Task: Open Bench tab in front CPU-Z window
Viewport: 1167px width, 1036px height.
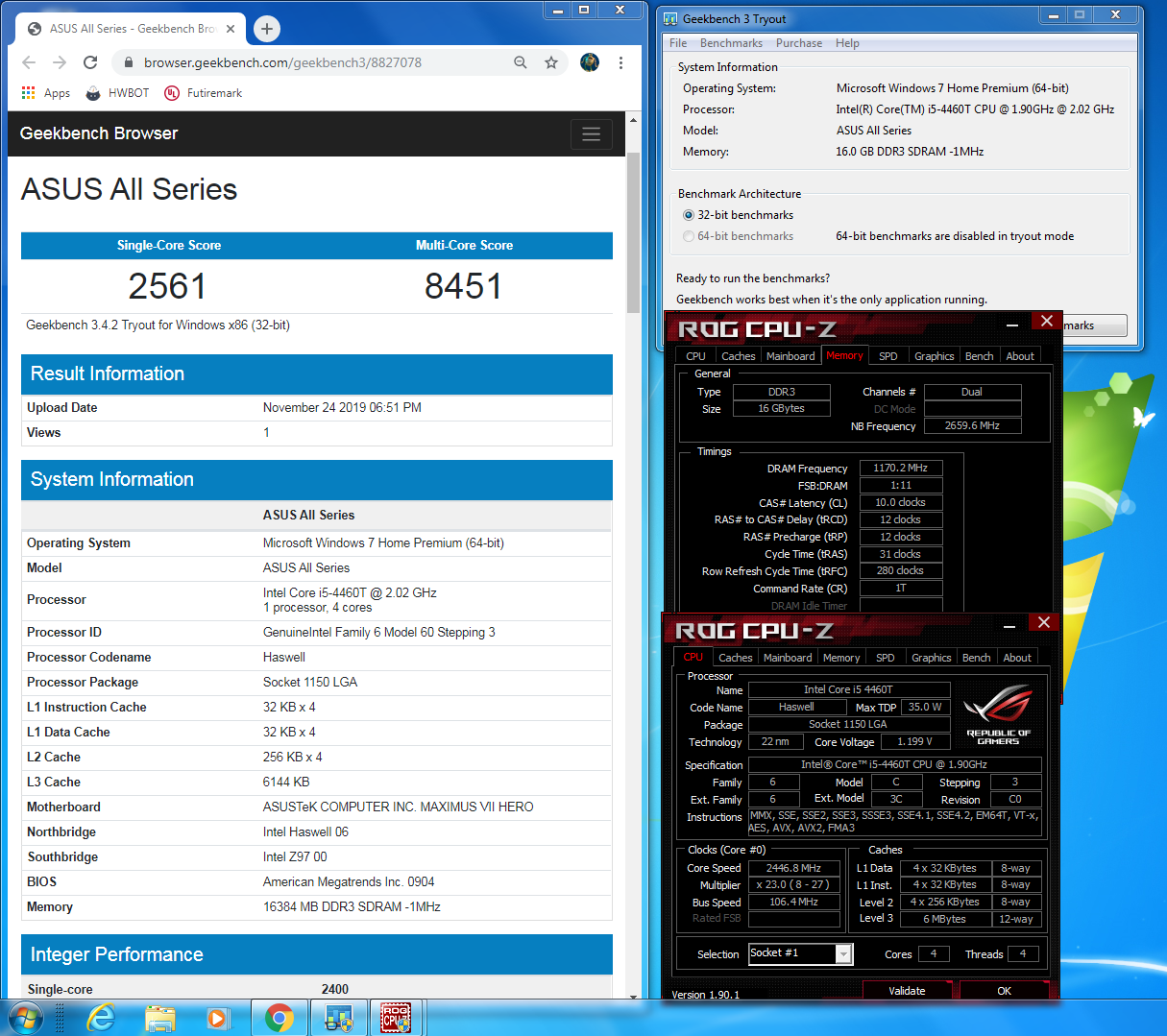Action: pyautogui.click(x=977, y=658)
